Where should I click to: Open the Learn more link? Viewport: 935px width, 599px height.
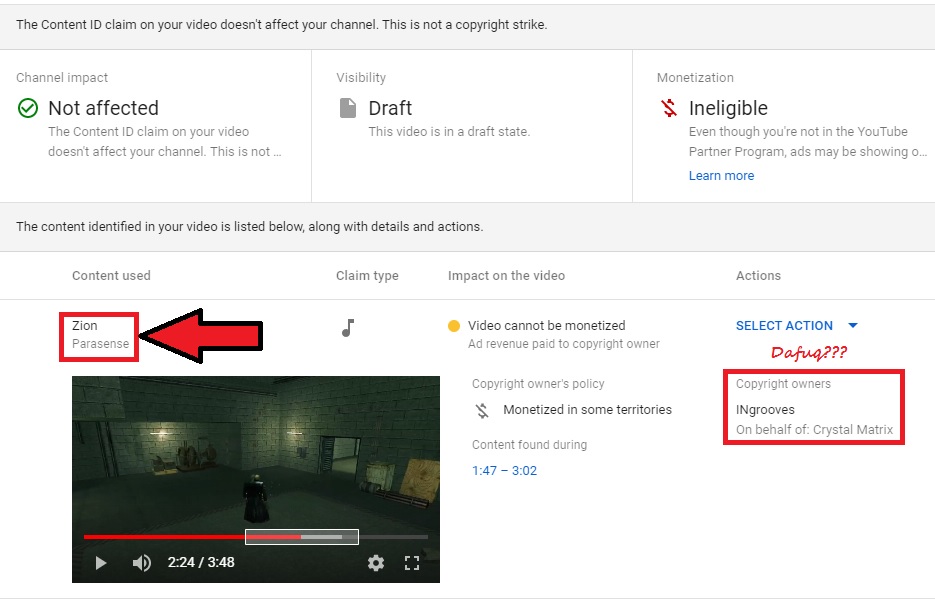[721, 176]
